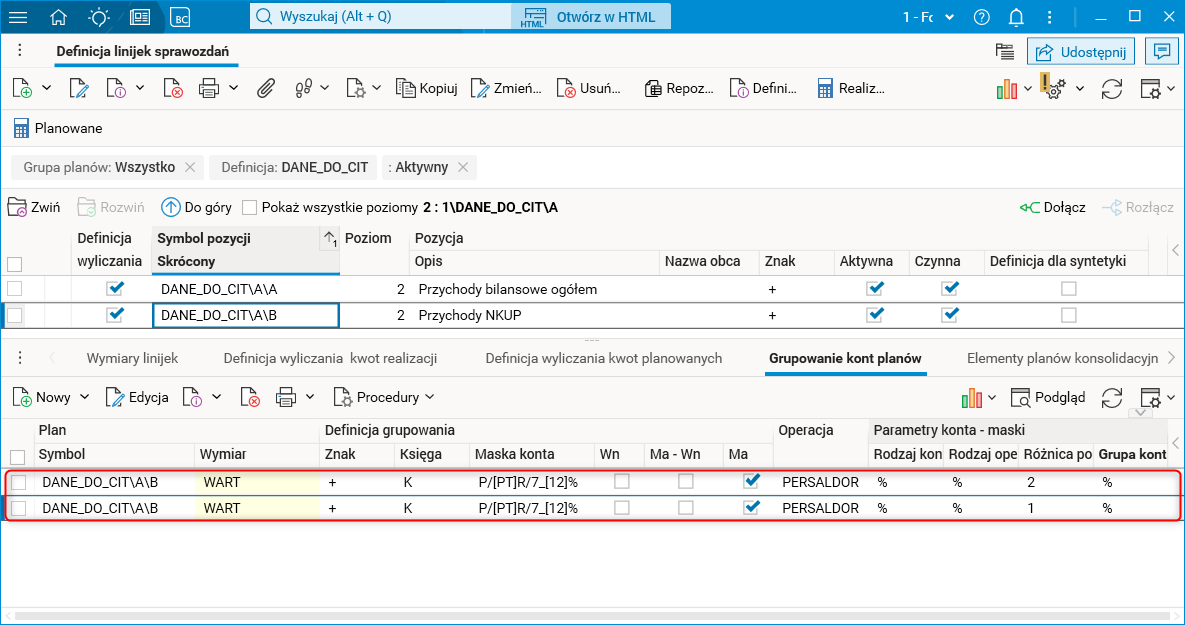Expand dropdown next to lower printer icon
This screenshot has width=1185, height=625.
click(x=310, y=398)
